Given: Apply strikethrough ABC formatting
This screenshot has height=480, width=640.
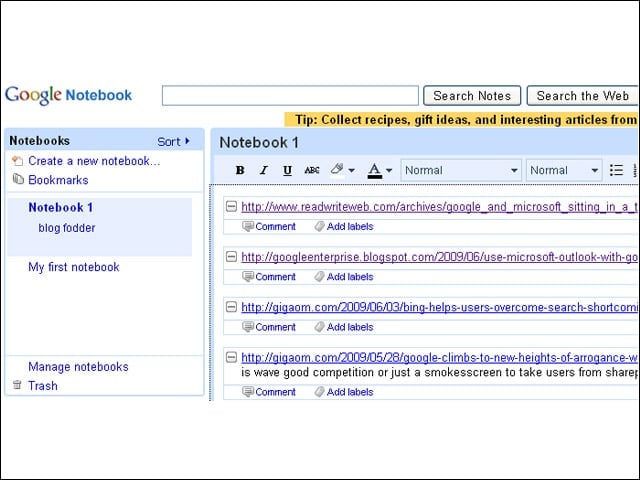Looking at the screenshot, I should tap(312, 170).
